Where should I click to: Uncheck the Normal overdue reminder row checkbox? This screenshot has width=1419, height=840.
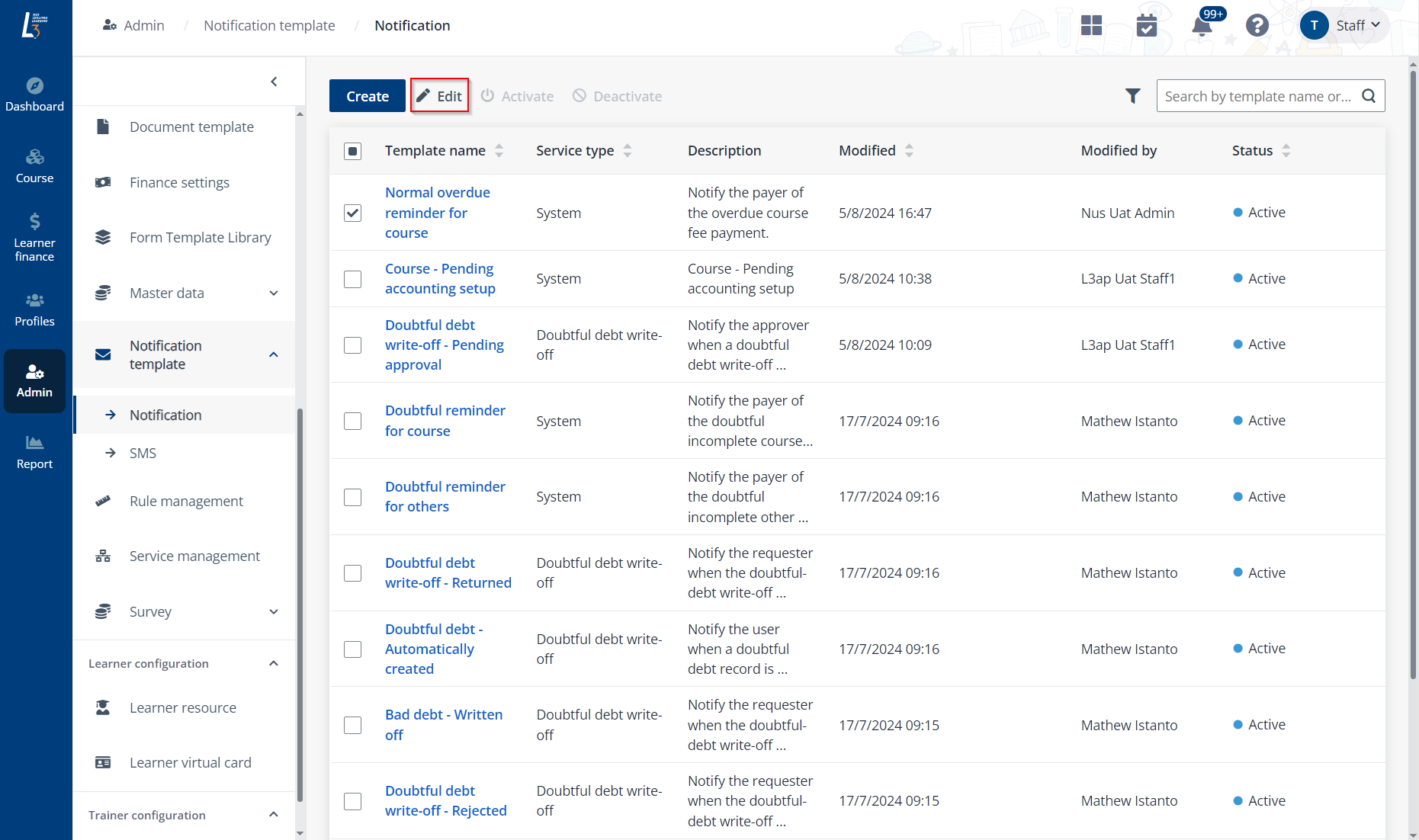352,213
